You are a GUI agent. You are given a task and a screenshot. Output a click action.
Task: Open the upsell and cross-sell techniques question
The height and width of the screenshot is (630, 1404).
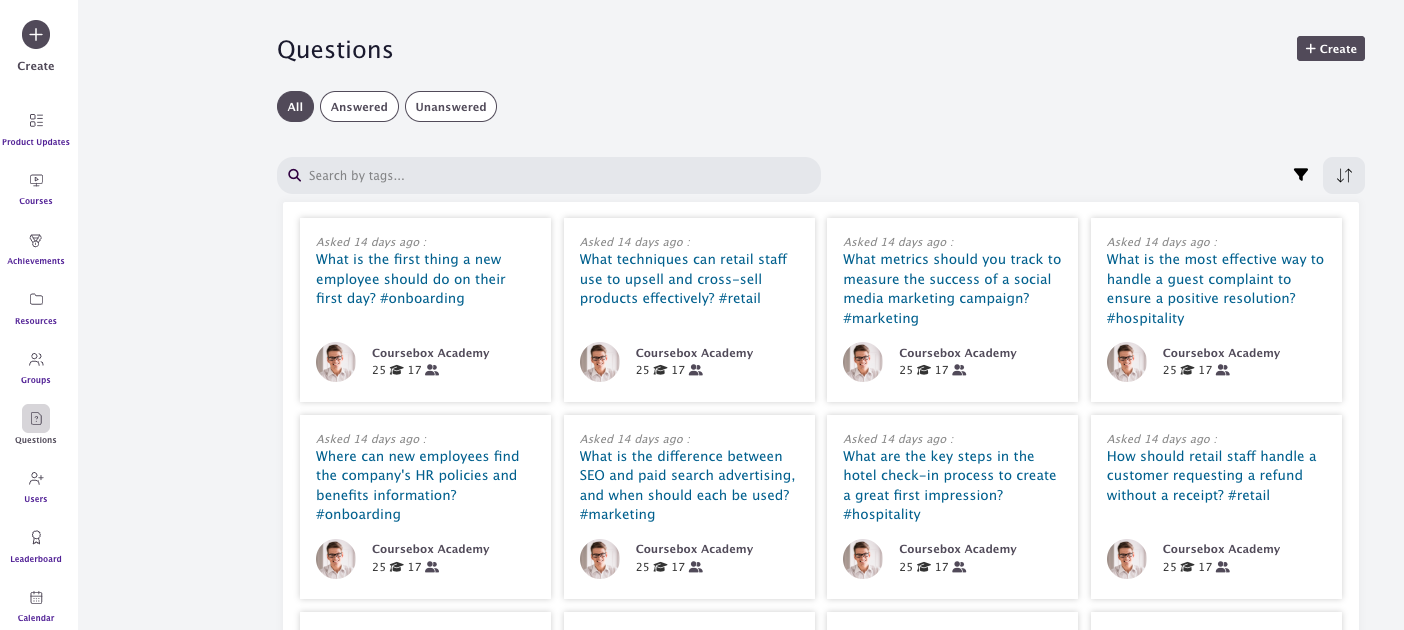click(x=683, y=279)
